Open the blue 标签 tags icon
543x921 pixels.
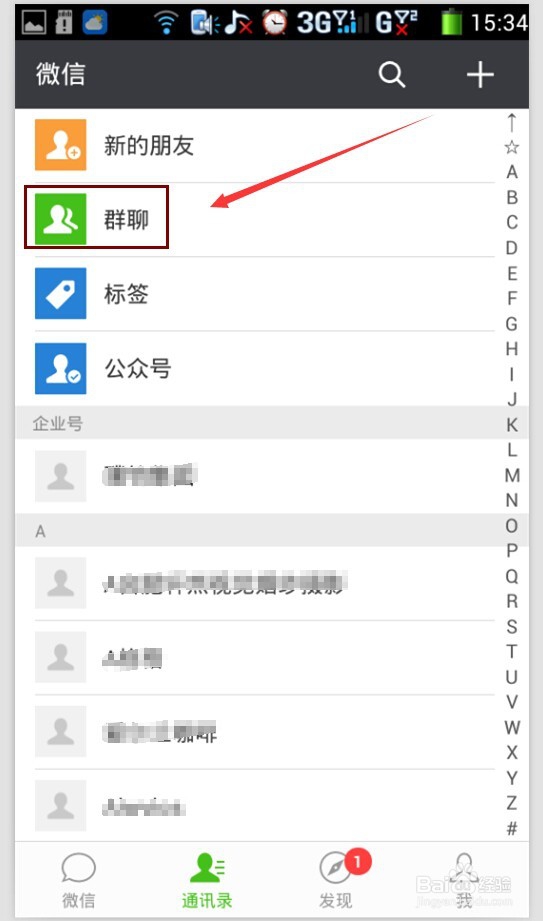(61, 294)
